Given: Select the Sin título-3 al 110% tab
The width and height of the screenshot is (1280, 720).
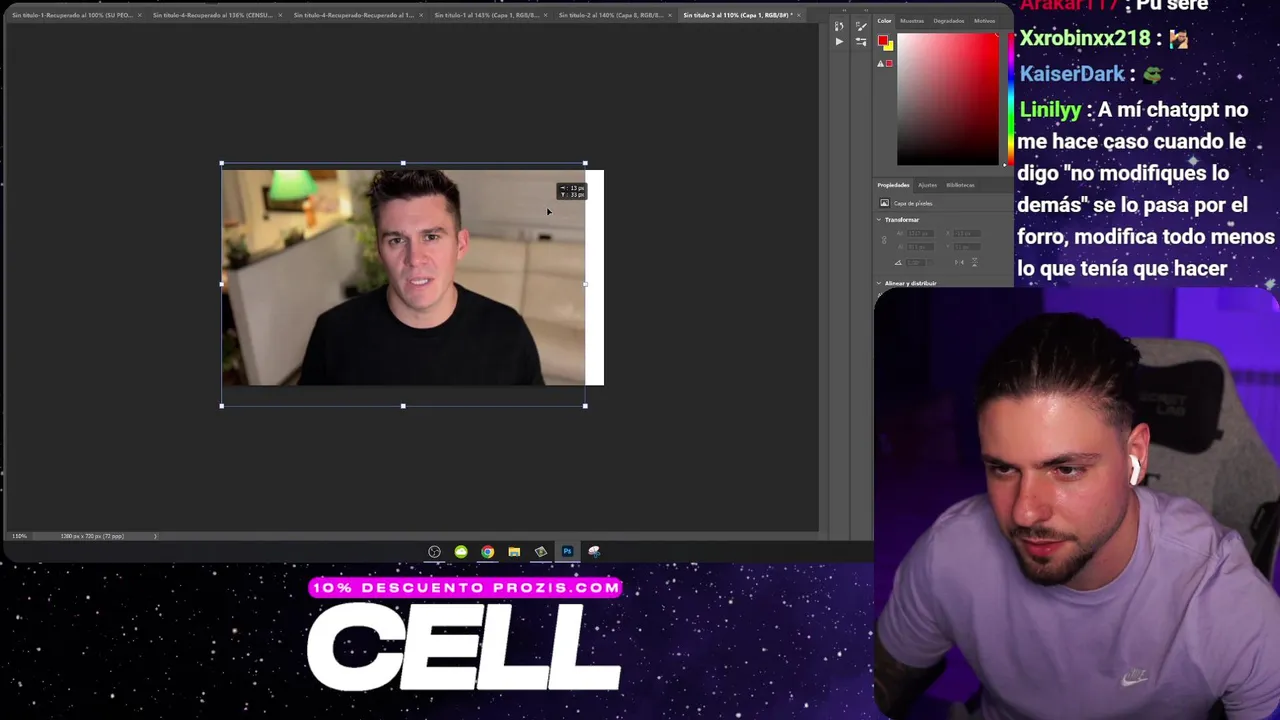Looking at the screenshot, I should (737, 15).
